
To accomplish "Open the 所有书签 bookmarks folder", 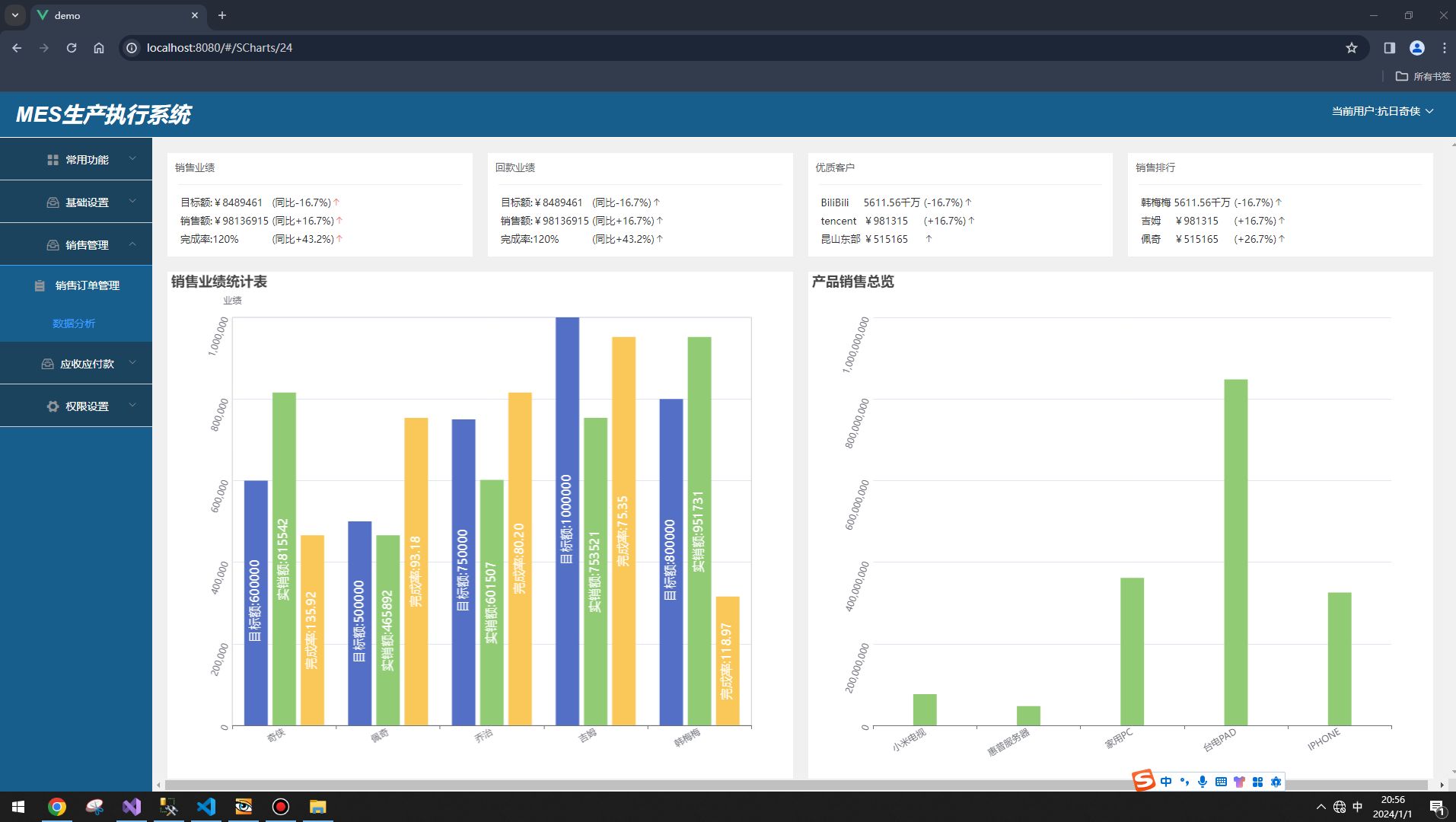I will tap(1423, 76).
